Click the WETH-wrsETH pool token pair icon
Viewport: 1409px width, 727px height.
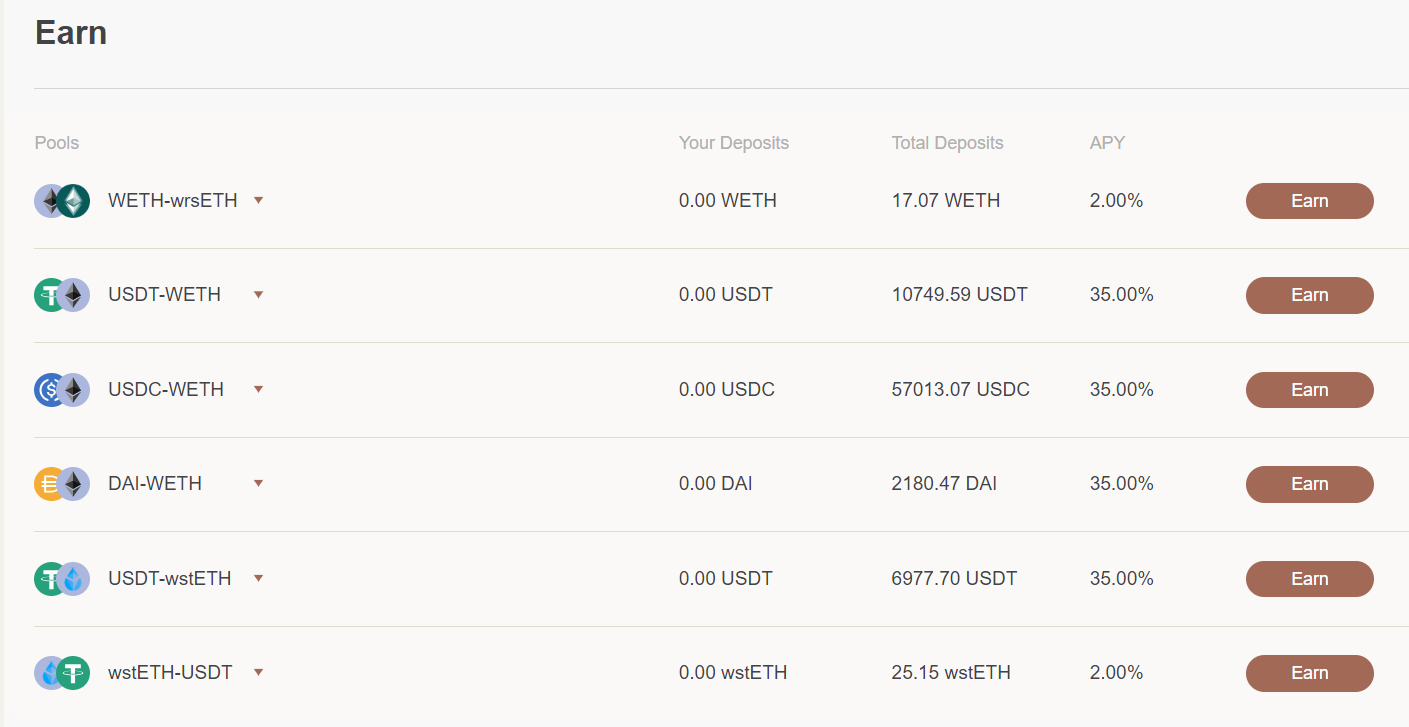[x=62, y=201]
